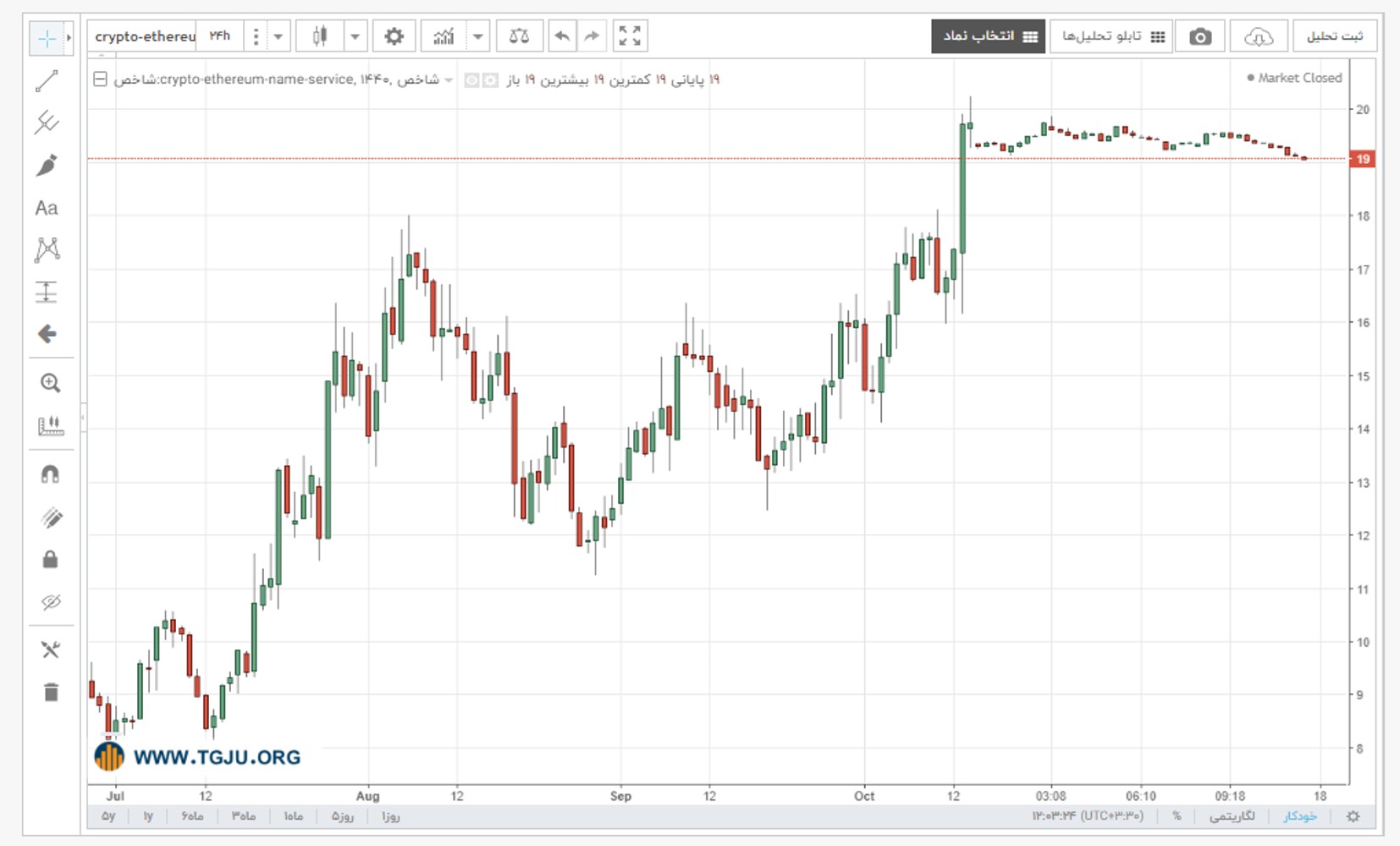The height and width of the screenshot is (846, 1400).
Task: Collapse the chart legend minus box
Action: [x=100, y=80]
